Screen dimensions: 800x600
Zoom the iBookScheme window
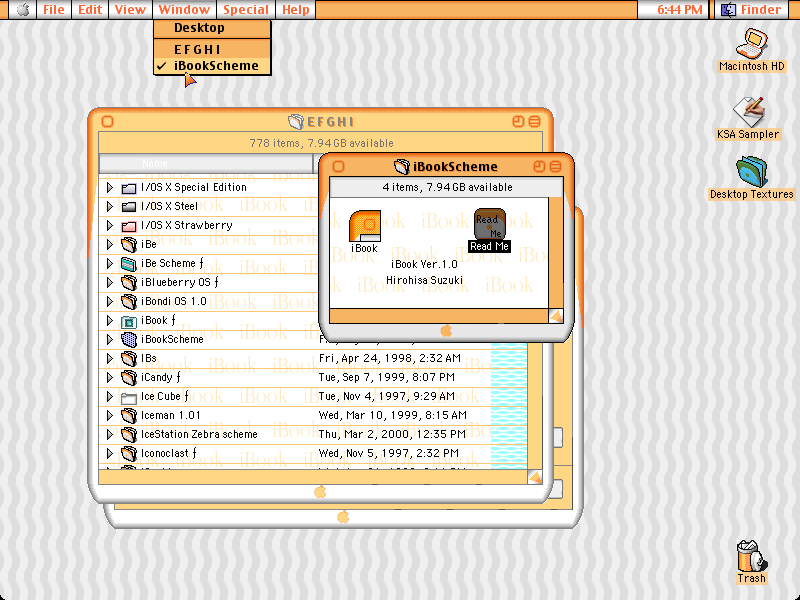coord(539,166)
